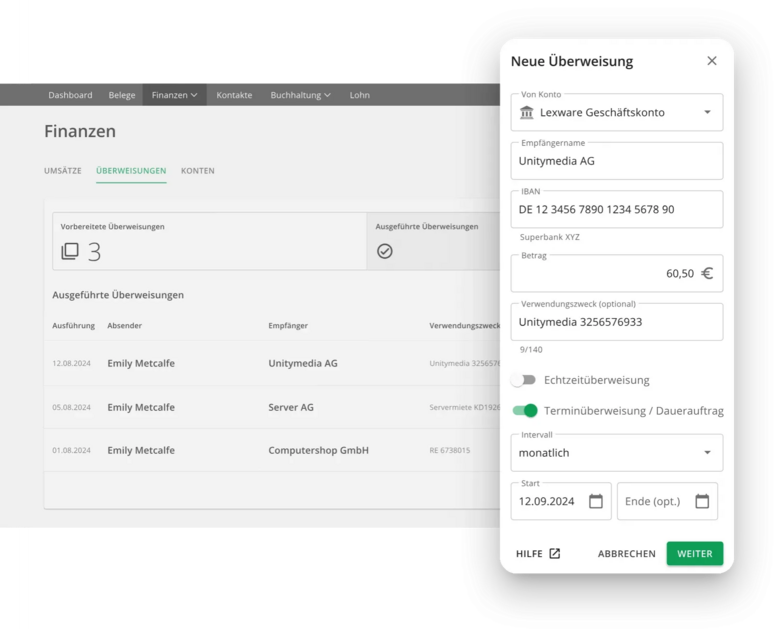Click into the IBAN input field
Viewport: 780px width, 629px height.
[616, 210]
